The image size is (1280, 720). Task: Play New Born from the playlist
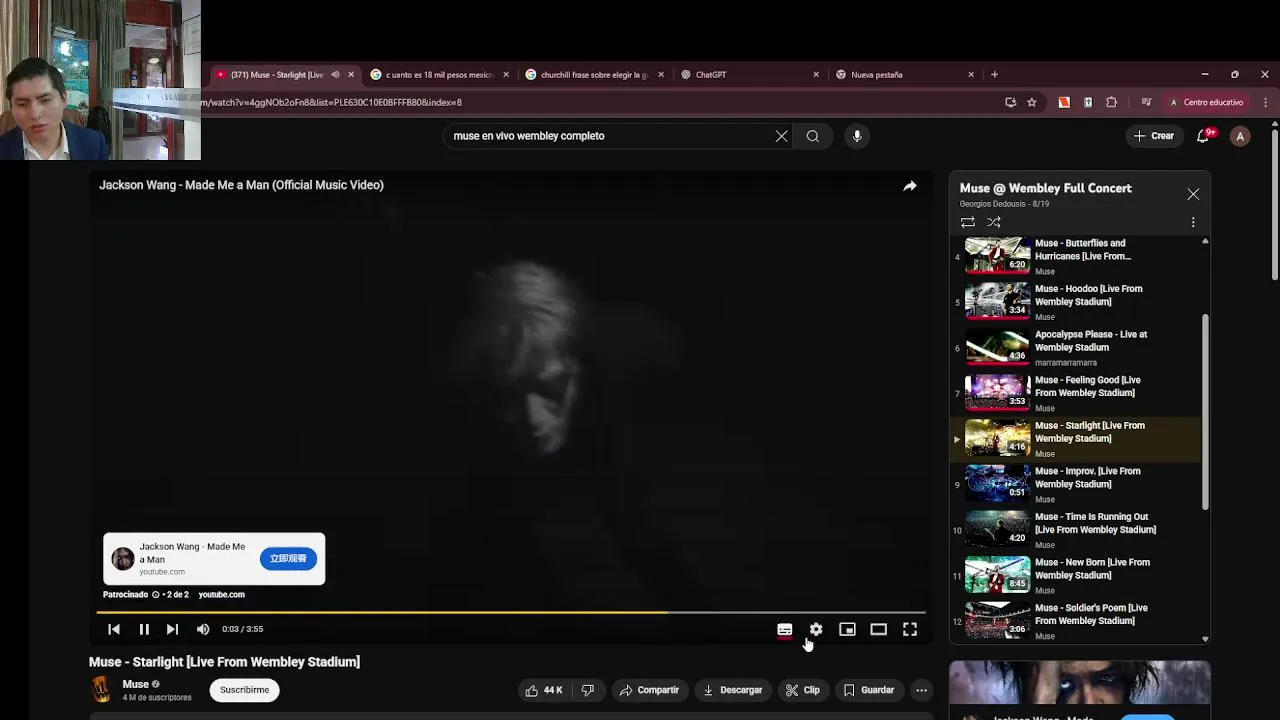pos(1075,576)
